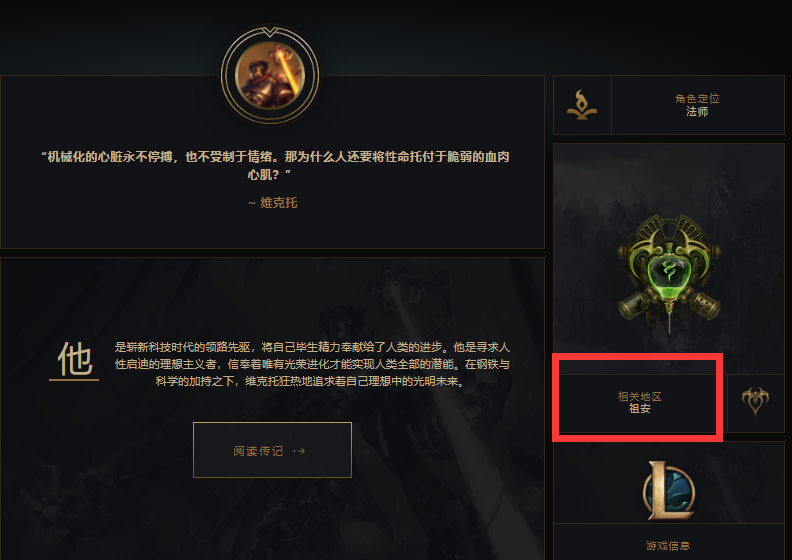Click the gold underline beneath 他

[74, 380]
